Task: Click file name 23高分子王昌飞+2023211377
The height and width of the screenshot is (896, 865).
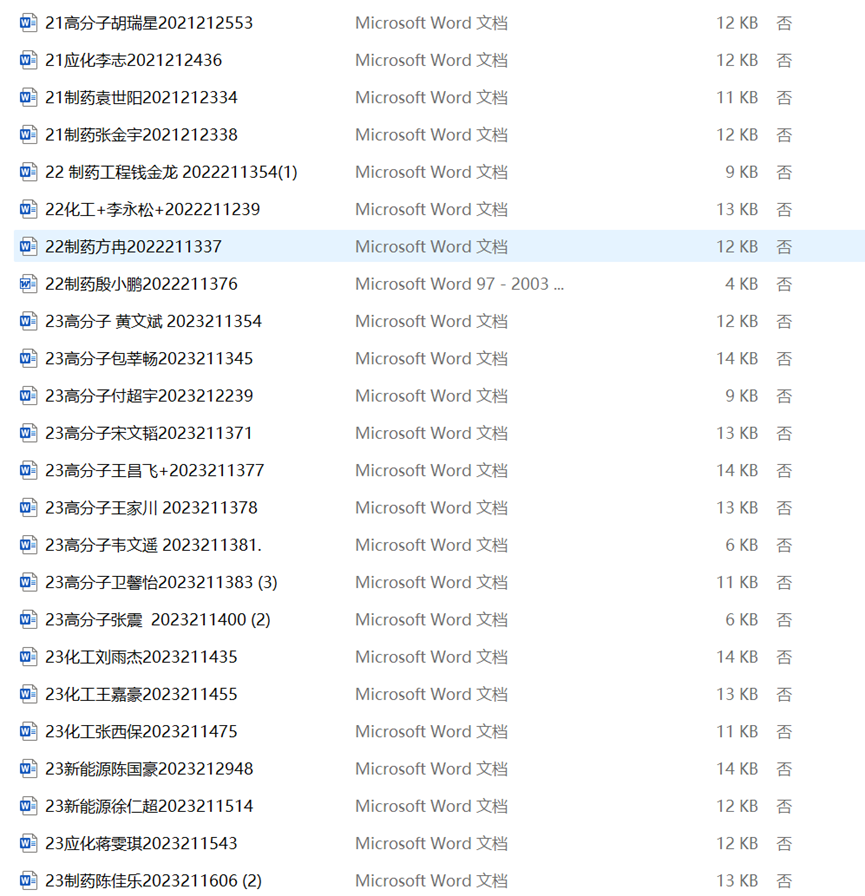Action: tap(155, 470)
